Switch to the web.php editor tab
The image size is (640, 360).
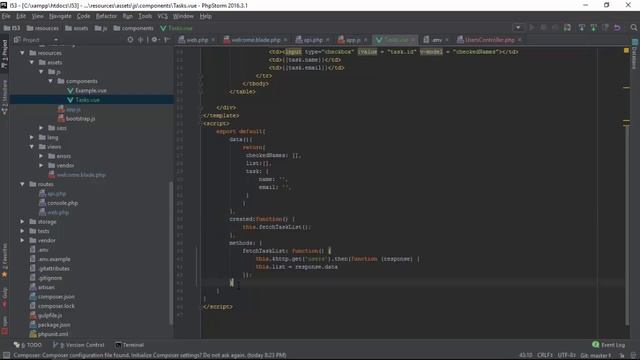197,40
